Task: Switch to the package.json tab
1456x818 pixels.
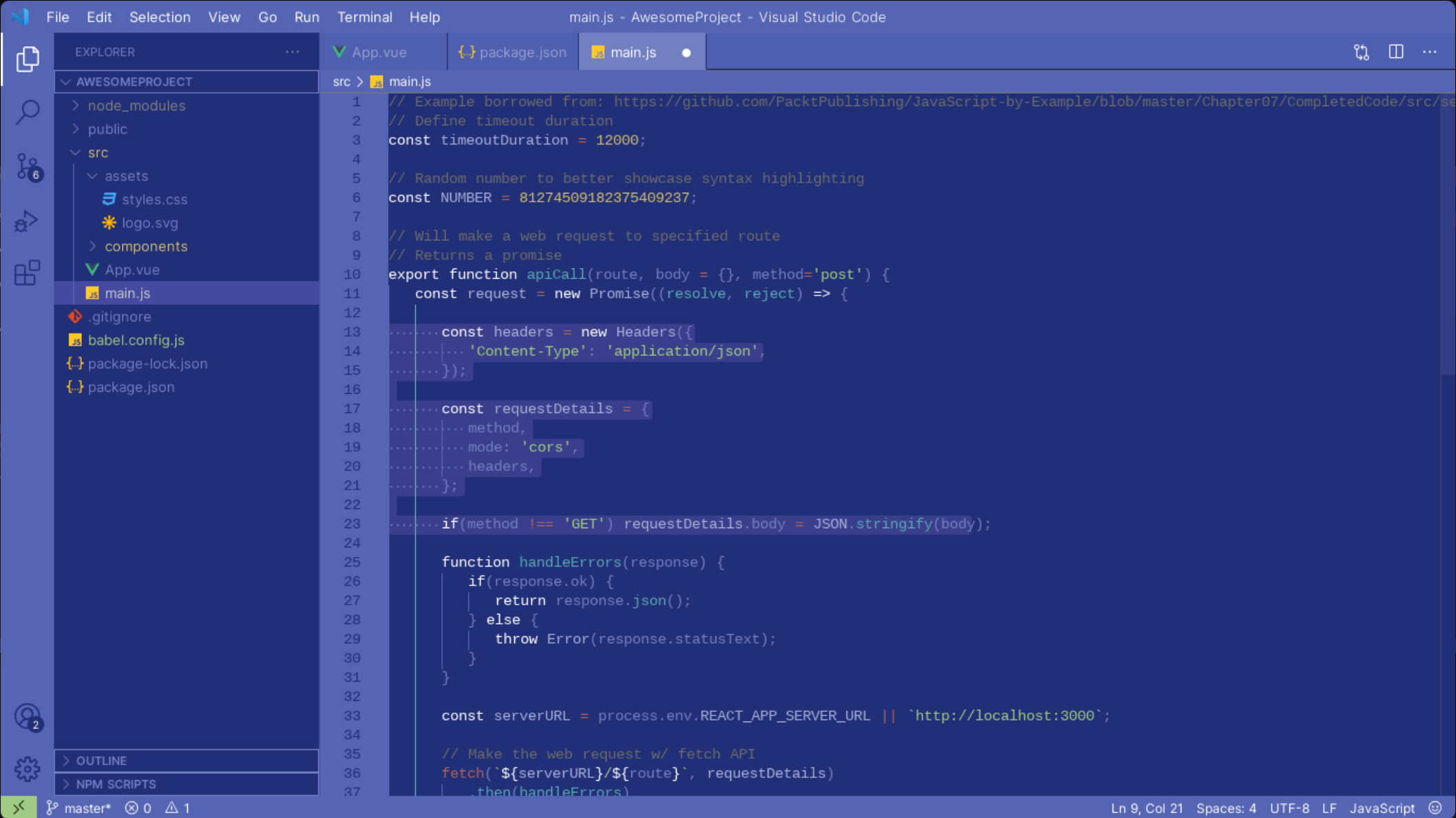Action: tap(513, 52)
